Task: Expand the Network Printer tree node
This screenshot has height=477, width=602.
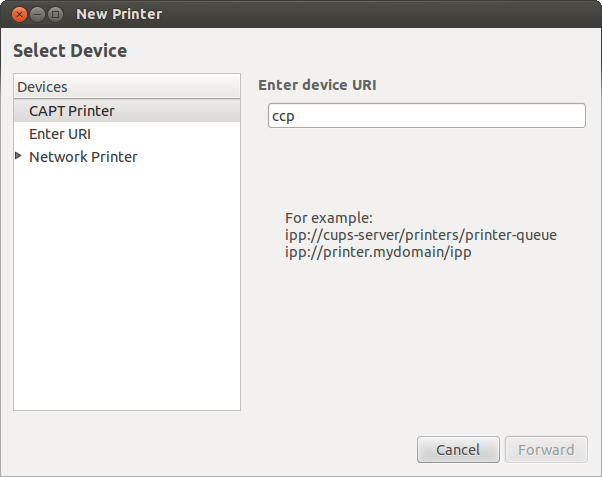Action: pos(18,156)
